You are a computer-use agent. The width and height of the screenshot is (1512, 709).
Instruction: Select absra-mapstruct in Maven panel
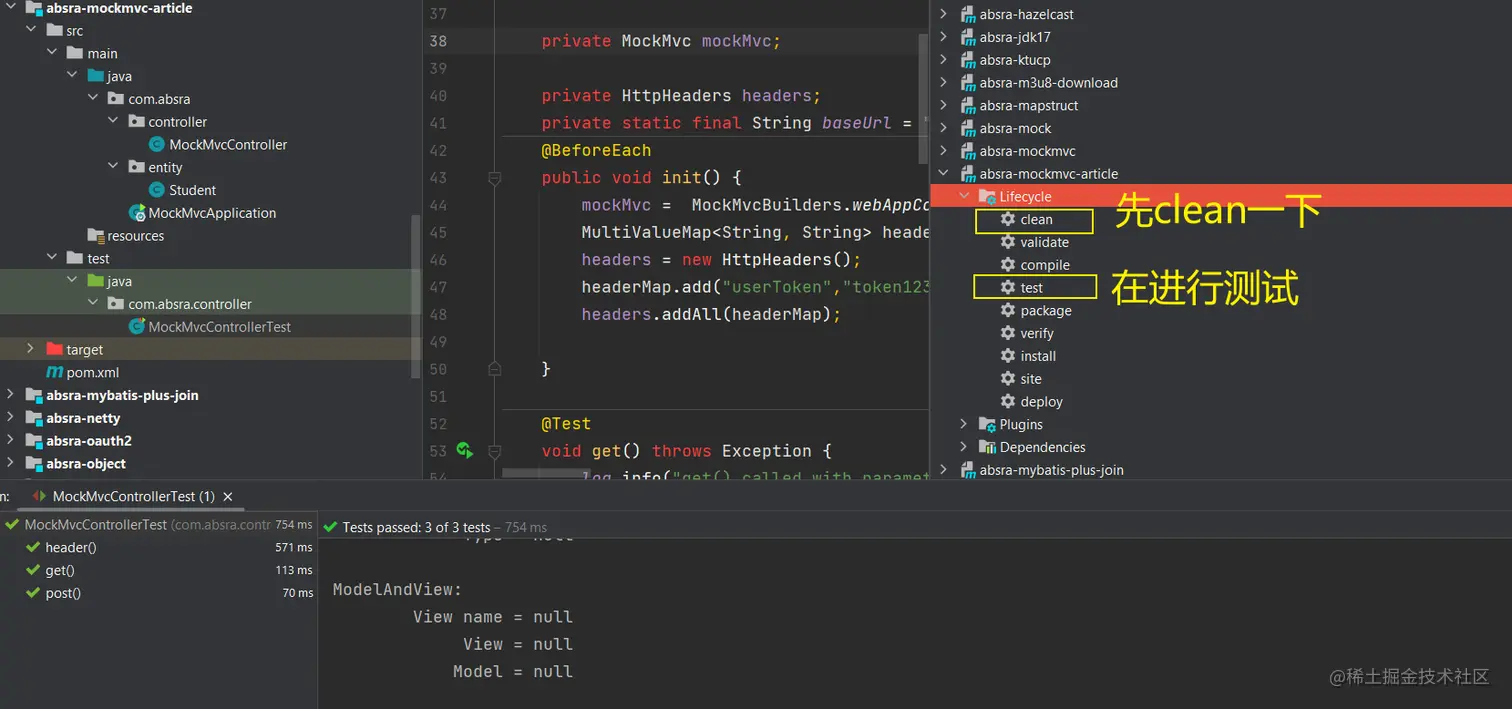1029,106
